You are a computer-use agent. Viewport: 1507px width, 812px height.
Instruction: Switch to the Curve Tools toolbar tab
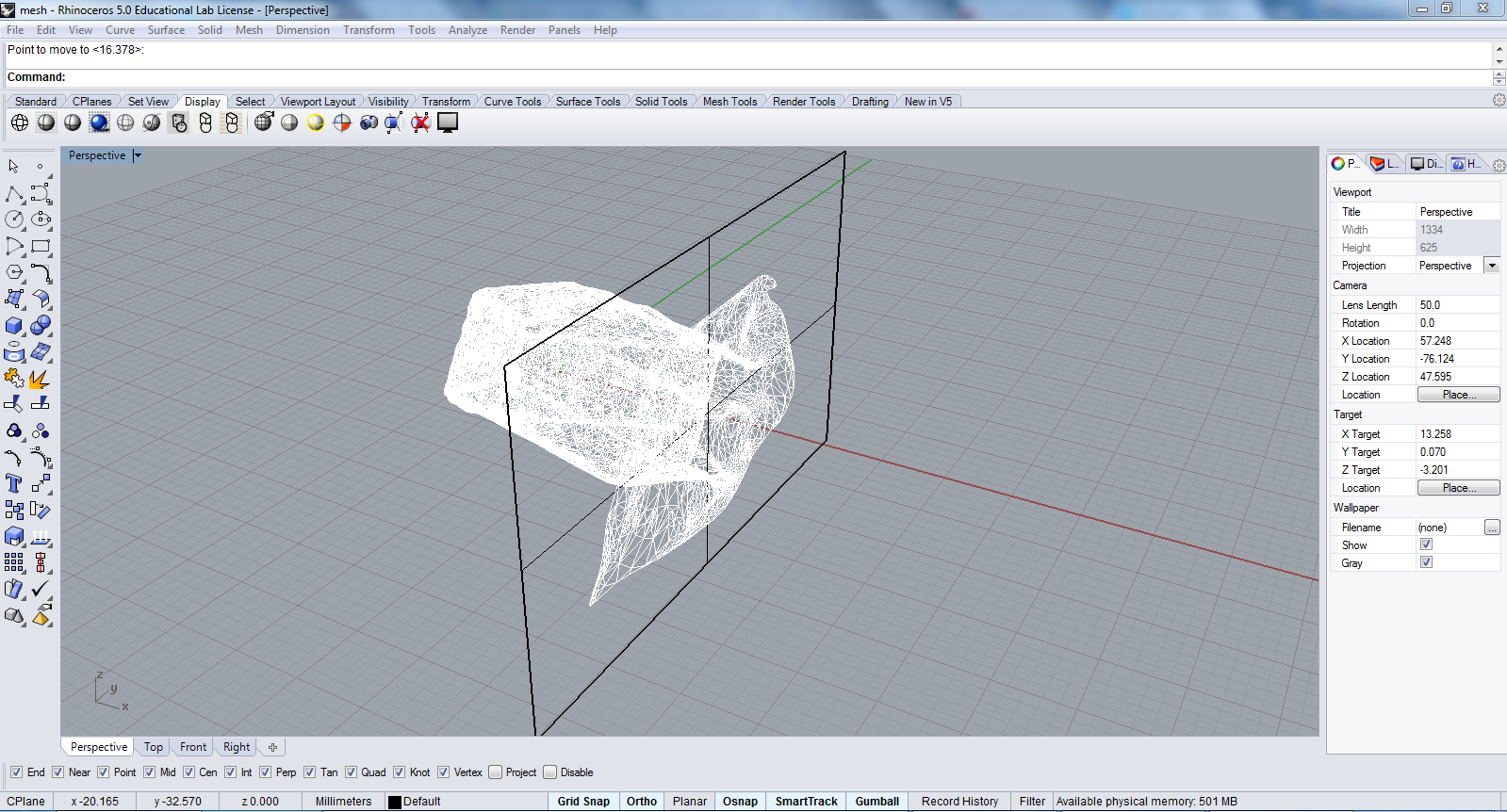pyautogui.click(x=513, y=102)
